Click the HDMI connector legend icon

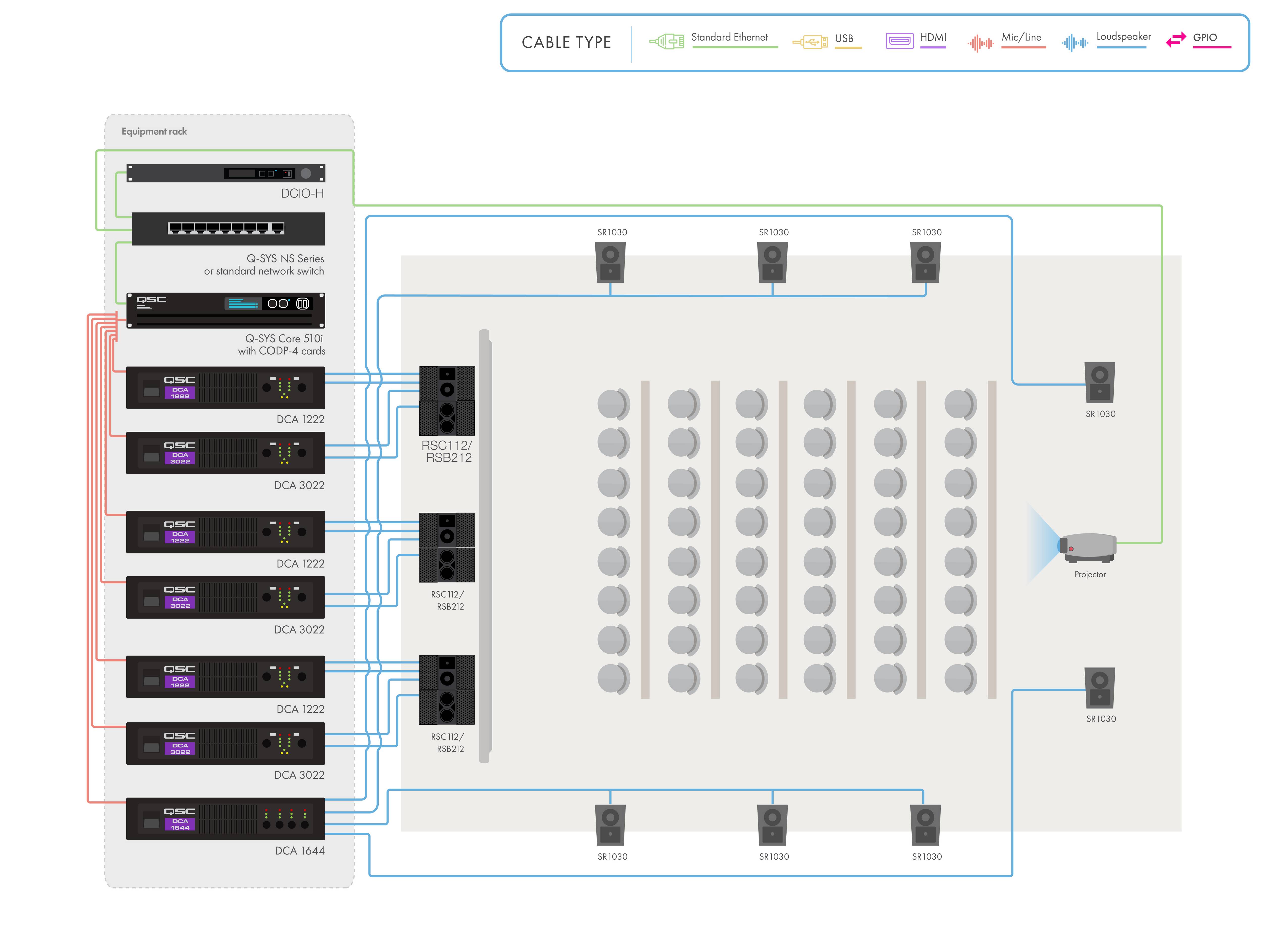[899, 41]
